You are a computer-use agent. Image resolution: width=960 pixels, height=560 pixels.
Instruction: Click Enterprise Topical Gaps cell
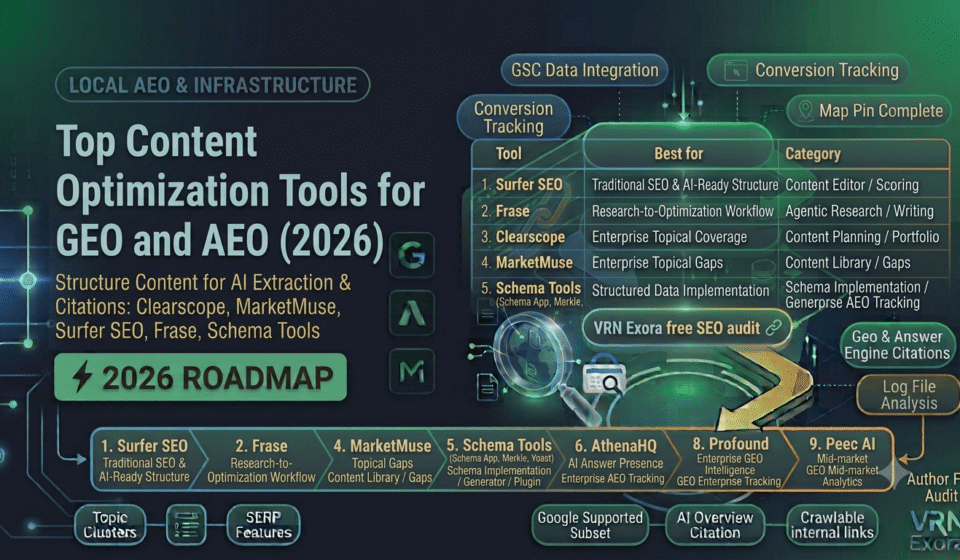(x=657, y=263)
